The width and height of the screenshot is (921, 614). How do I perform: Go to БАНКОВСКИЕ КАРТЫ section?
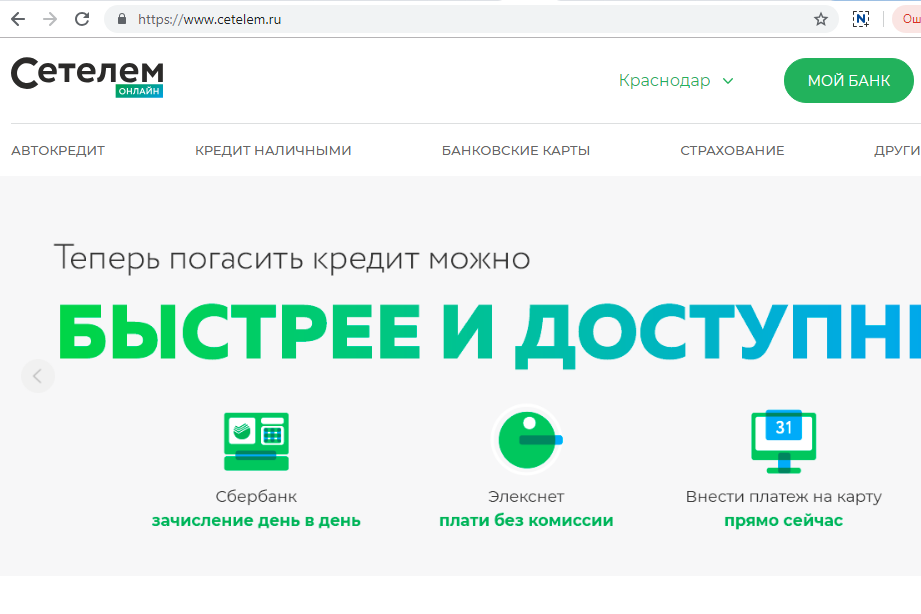pyautogui.click(x=516, y=150)
